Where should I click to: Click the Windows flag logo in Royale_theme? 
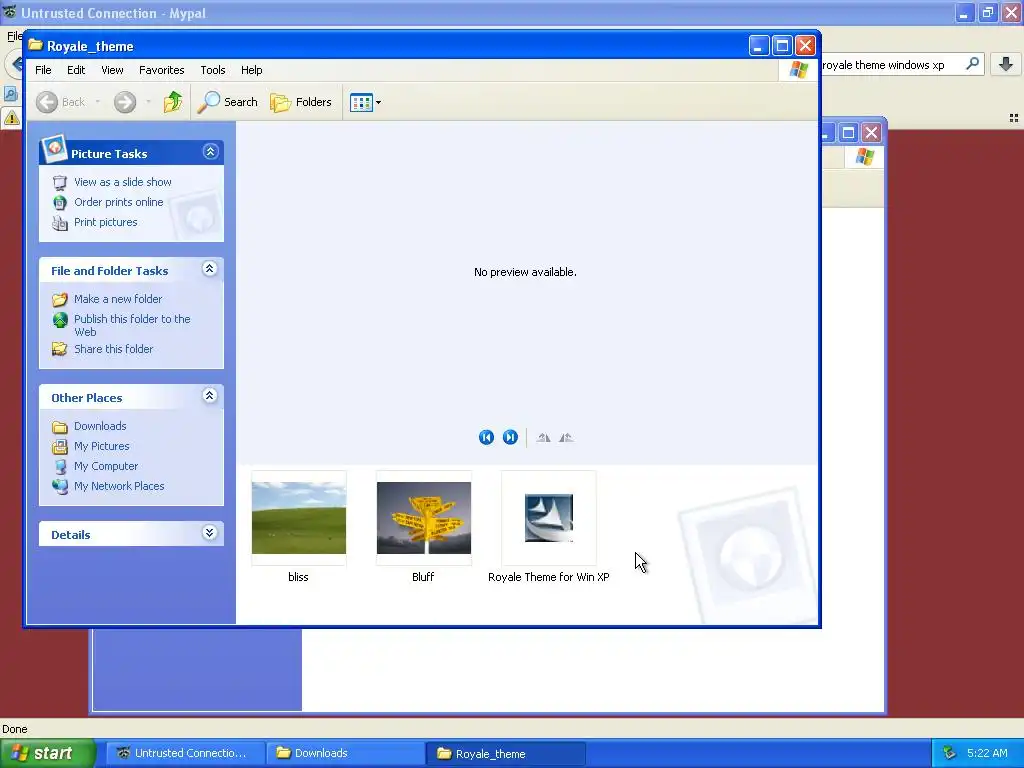[x=799, y=70]
